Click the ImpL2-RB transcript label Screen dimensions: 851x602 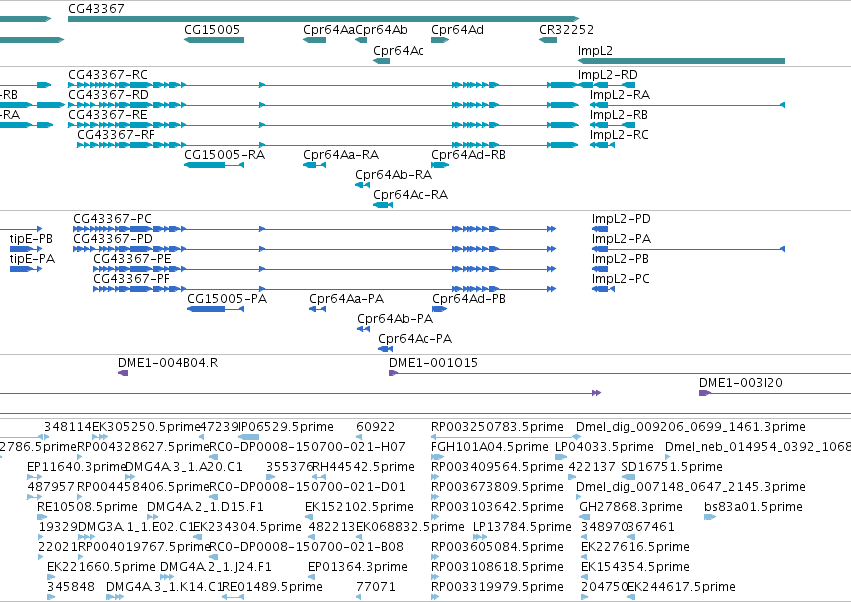click(x=619, y=115)
